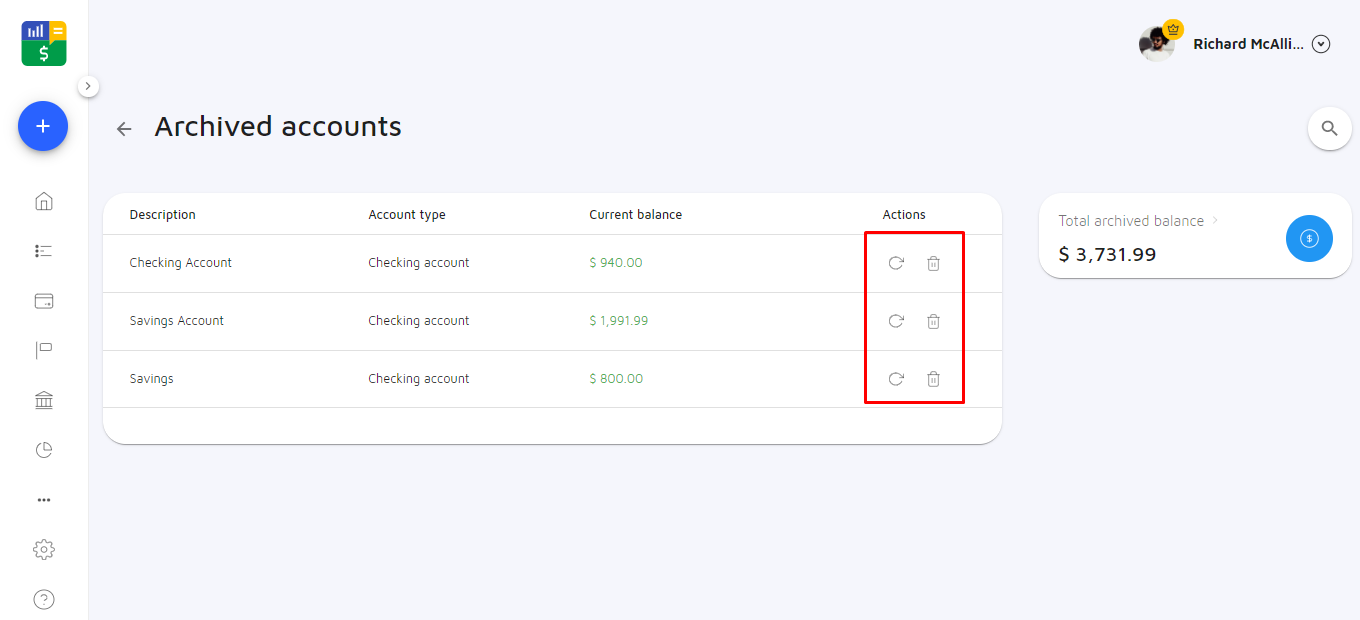Go to the home dashboard icon

[44, 201]
